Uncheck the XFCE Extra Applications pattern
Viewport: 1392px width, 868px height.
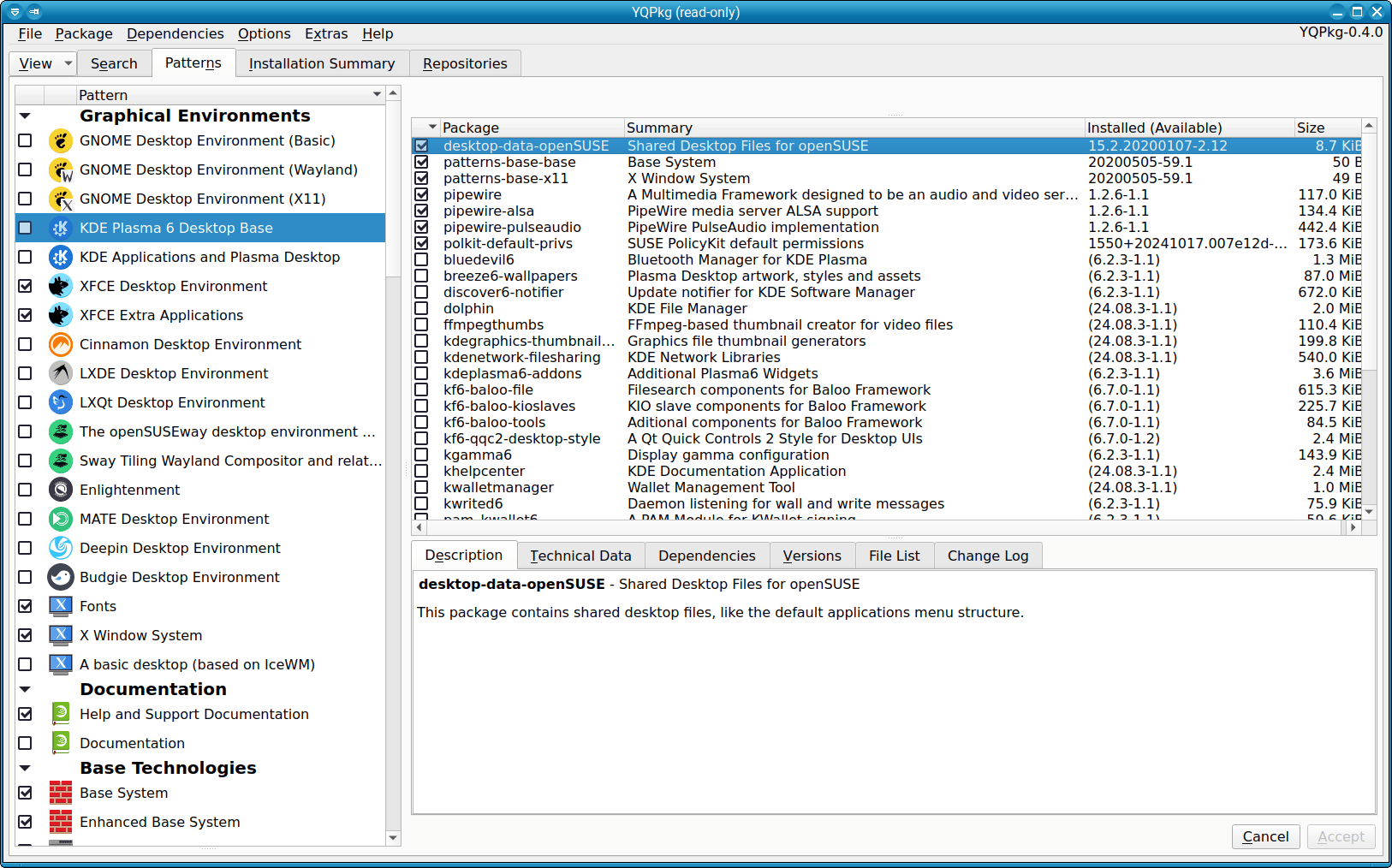pos(25,315)
